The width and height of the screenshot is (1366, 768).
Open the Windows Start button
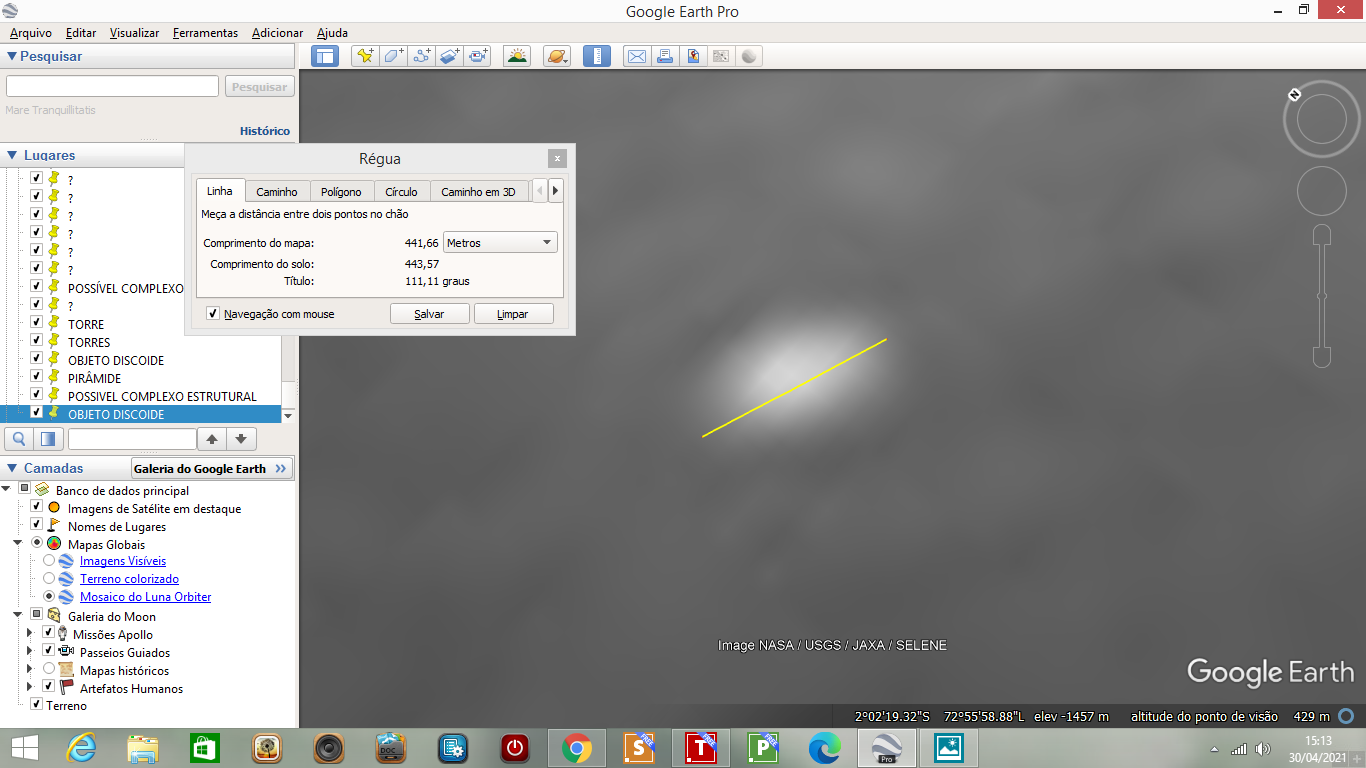(24, 747)
